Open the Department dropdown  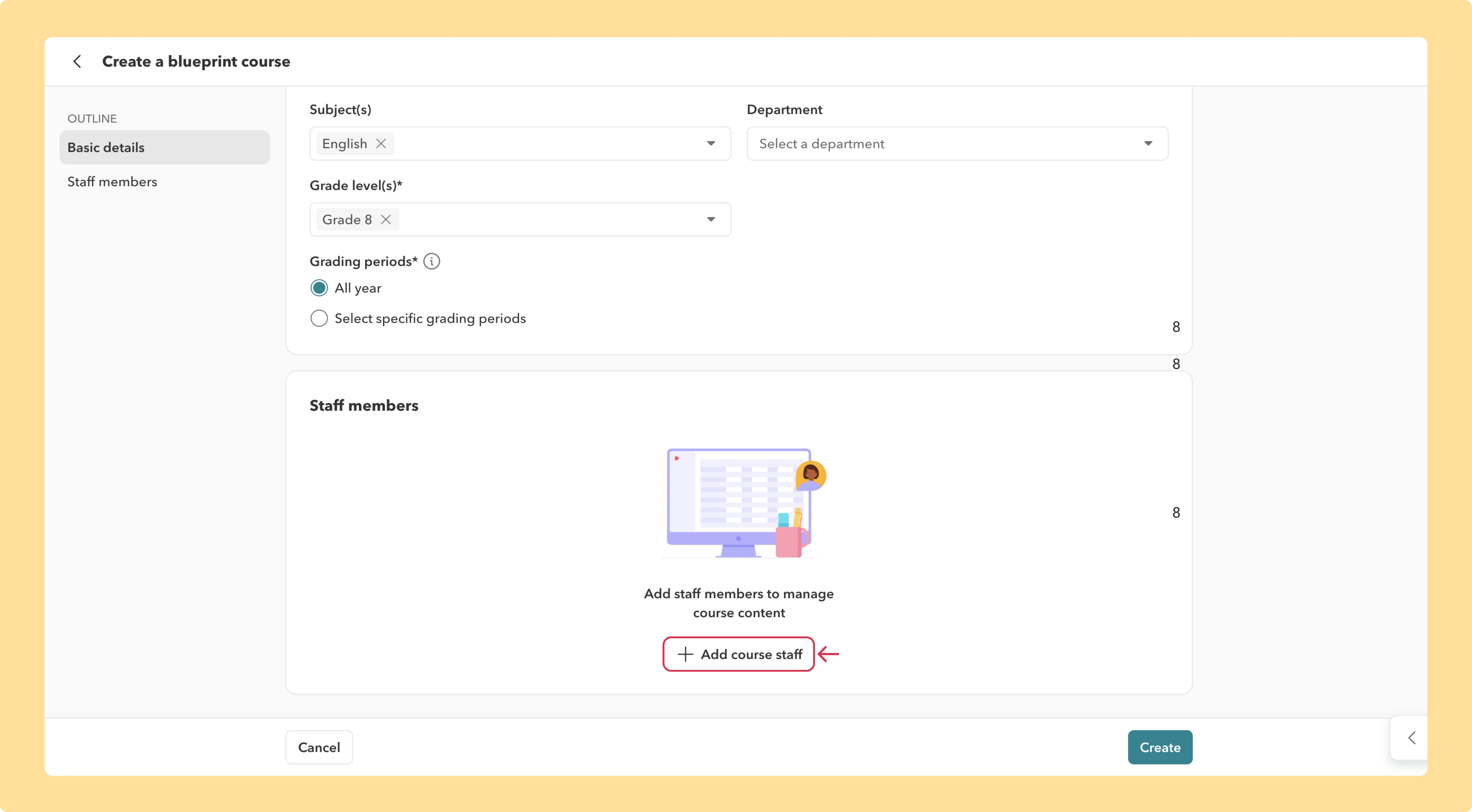(x=957, y=144)
